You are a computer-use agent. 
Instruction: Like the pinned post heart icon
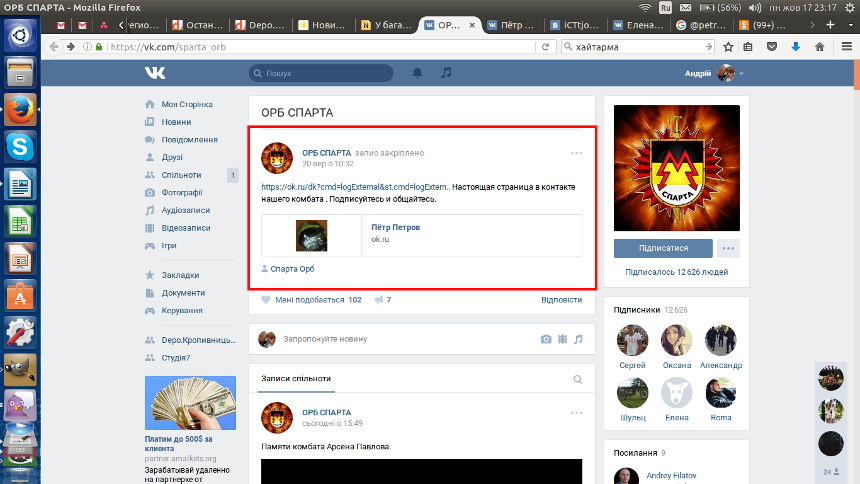point(266,300)
